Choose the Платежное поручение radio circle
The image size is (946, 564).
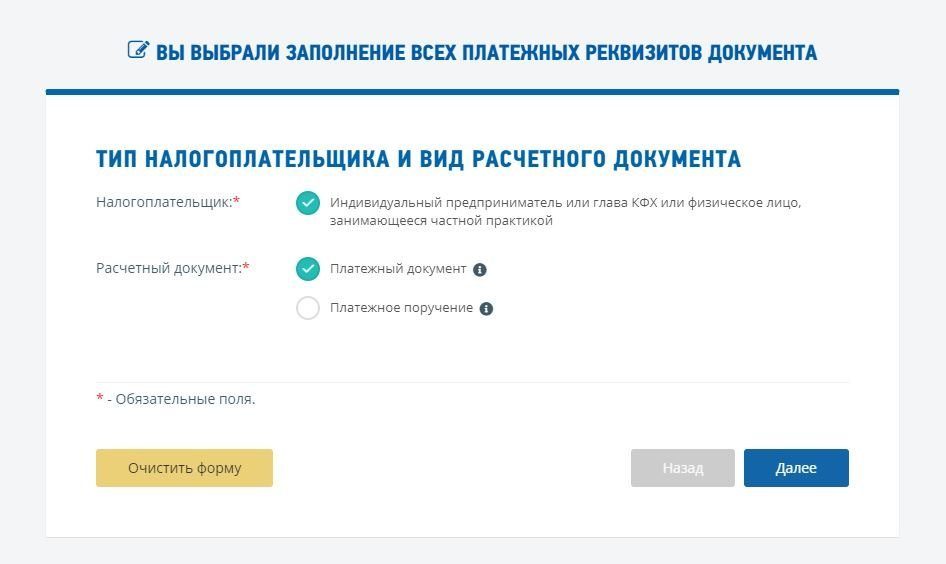click(308, 308)
